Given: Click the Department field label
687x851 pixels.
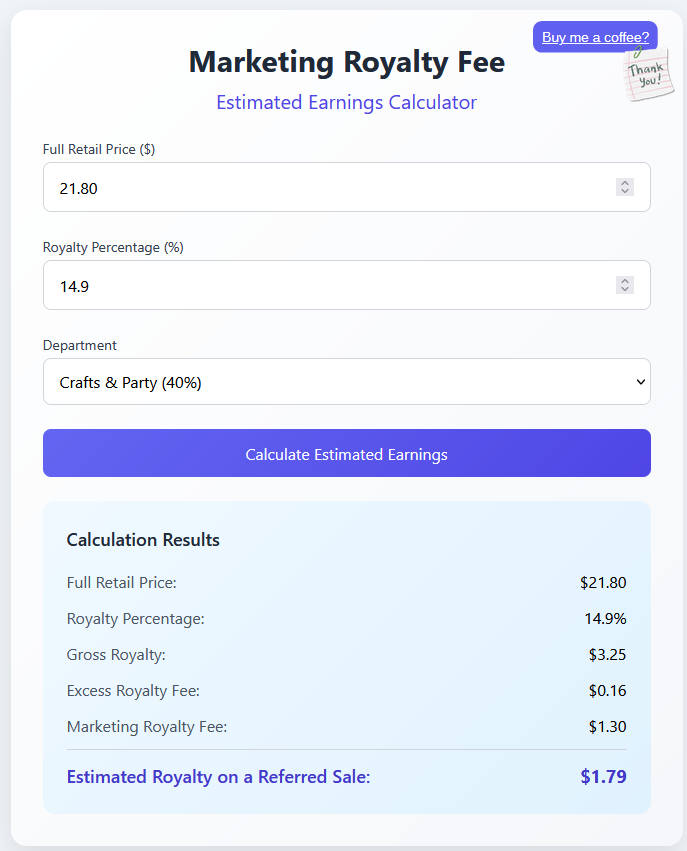Looking at the screenshot, I should (80, 345).
